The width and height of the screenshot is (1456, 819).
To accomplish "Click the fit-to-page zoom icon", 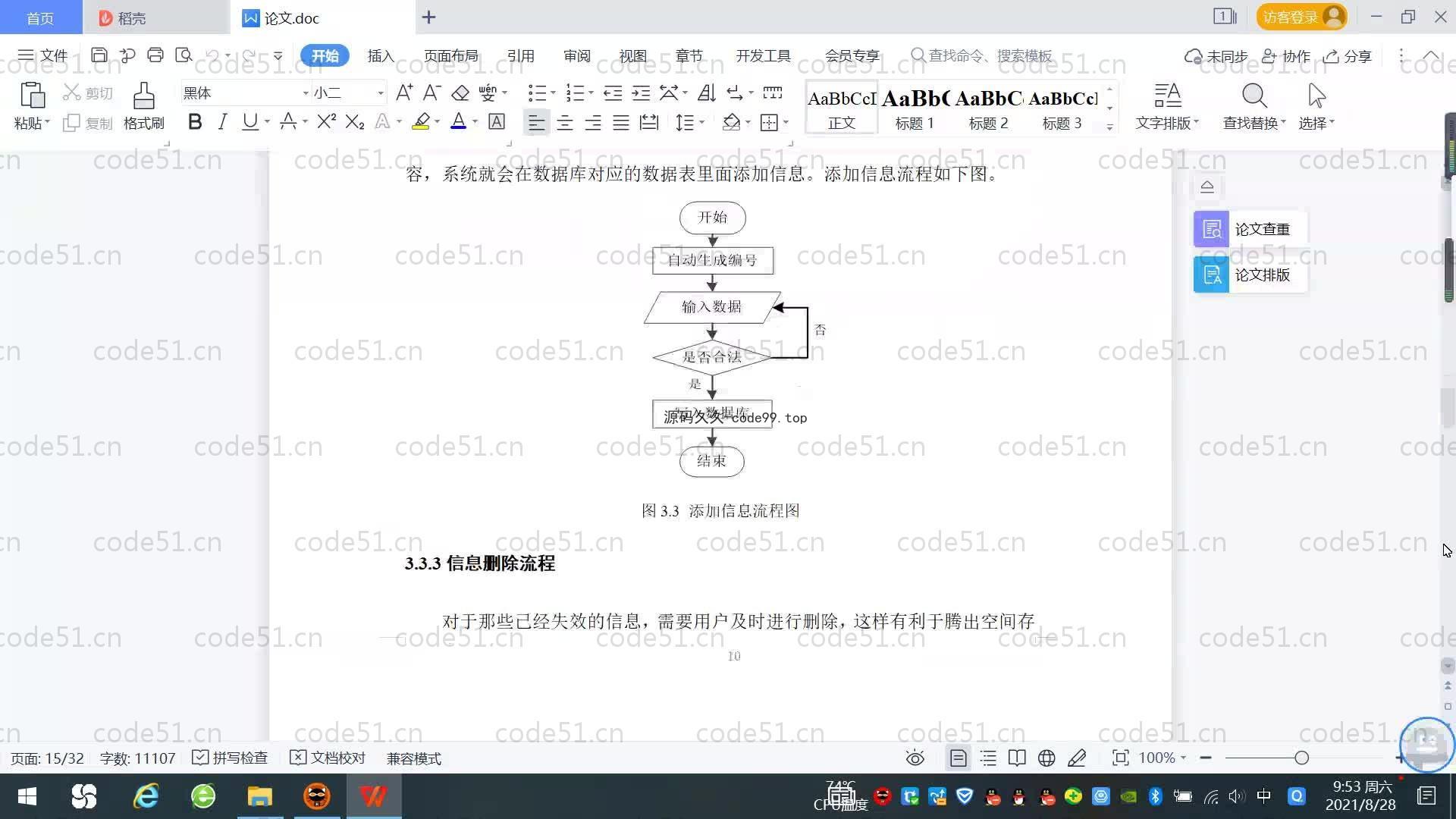I will [1120, 758].
